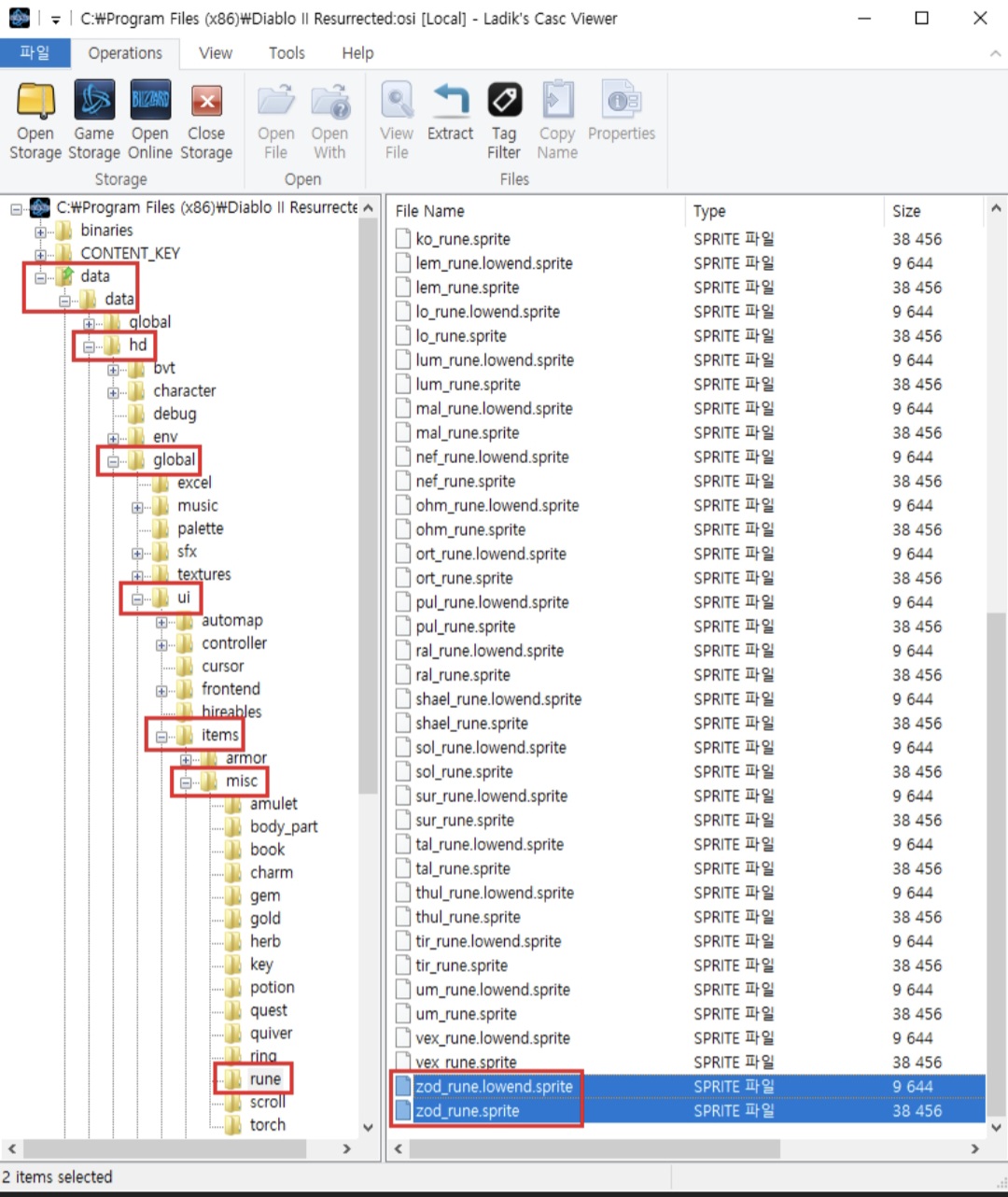Open the 파일 menu tab

click(x=35, y=53)
